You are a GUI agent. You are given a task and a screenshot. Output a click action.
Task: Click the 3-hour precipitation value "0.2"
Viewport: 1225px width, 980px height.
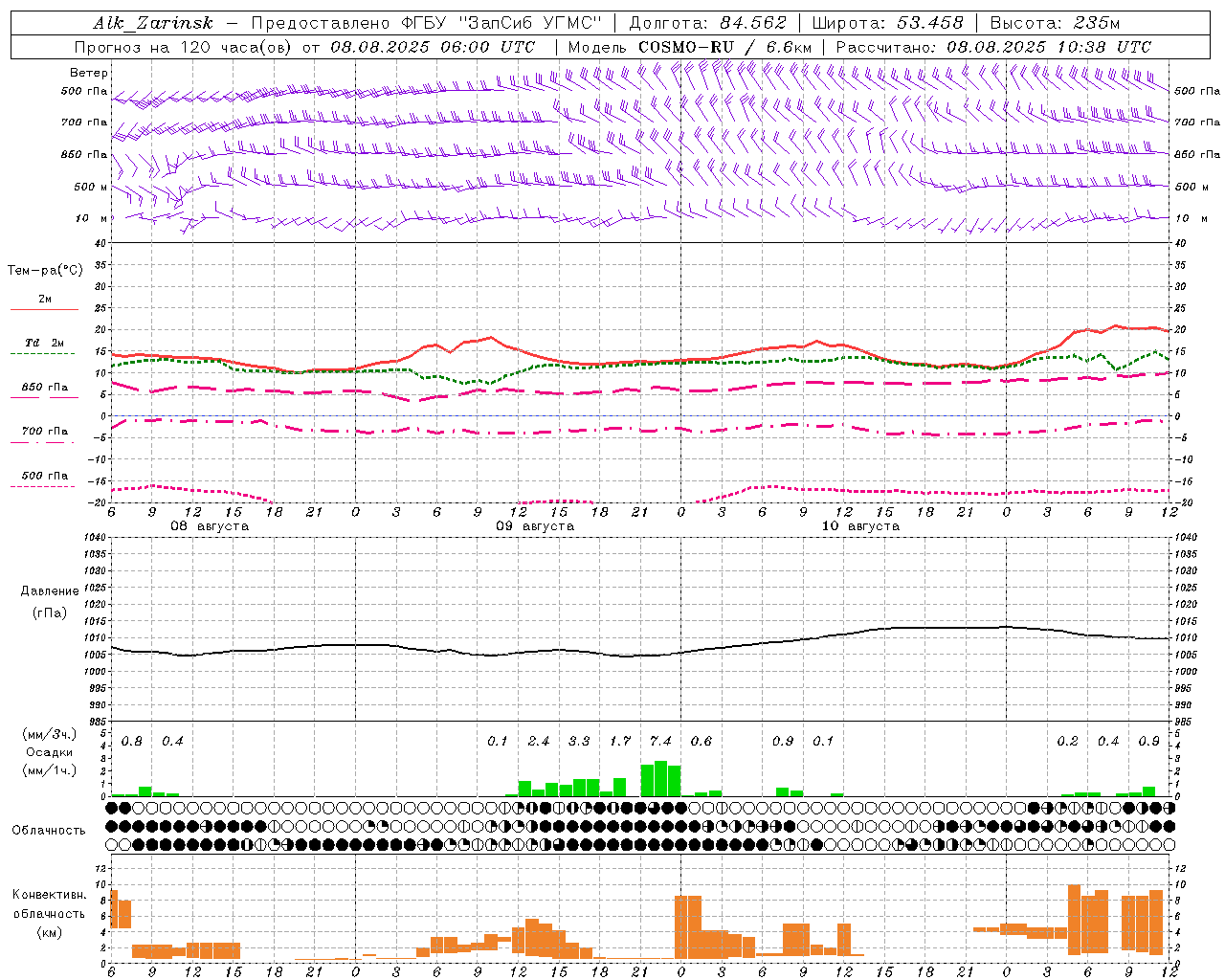1067,741
